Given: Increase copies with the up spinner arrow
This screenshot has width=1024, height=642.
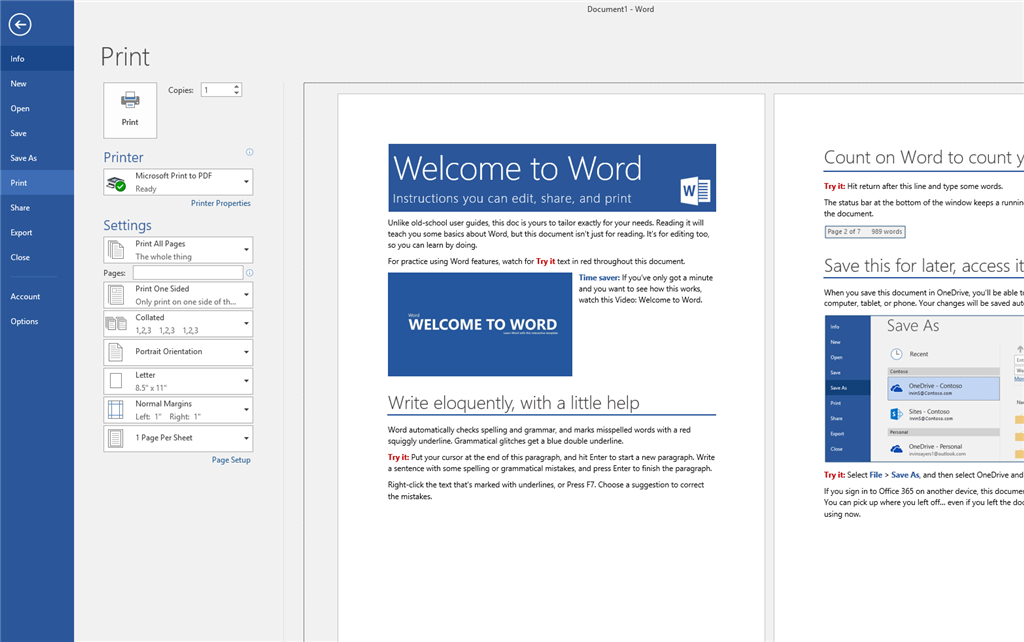Looking at the screenshot, I should pos(236,86).
